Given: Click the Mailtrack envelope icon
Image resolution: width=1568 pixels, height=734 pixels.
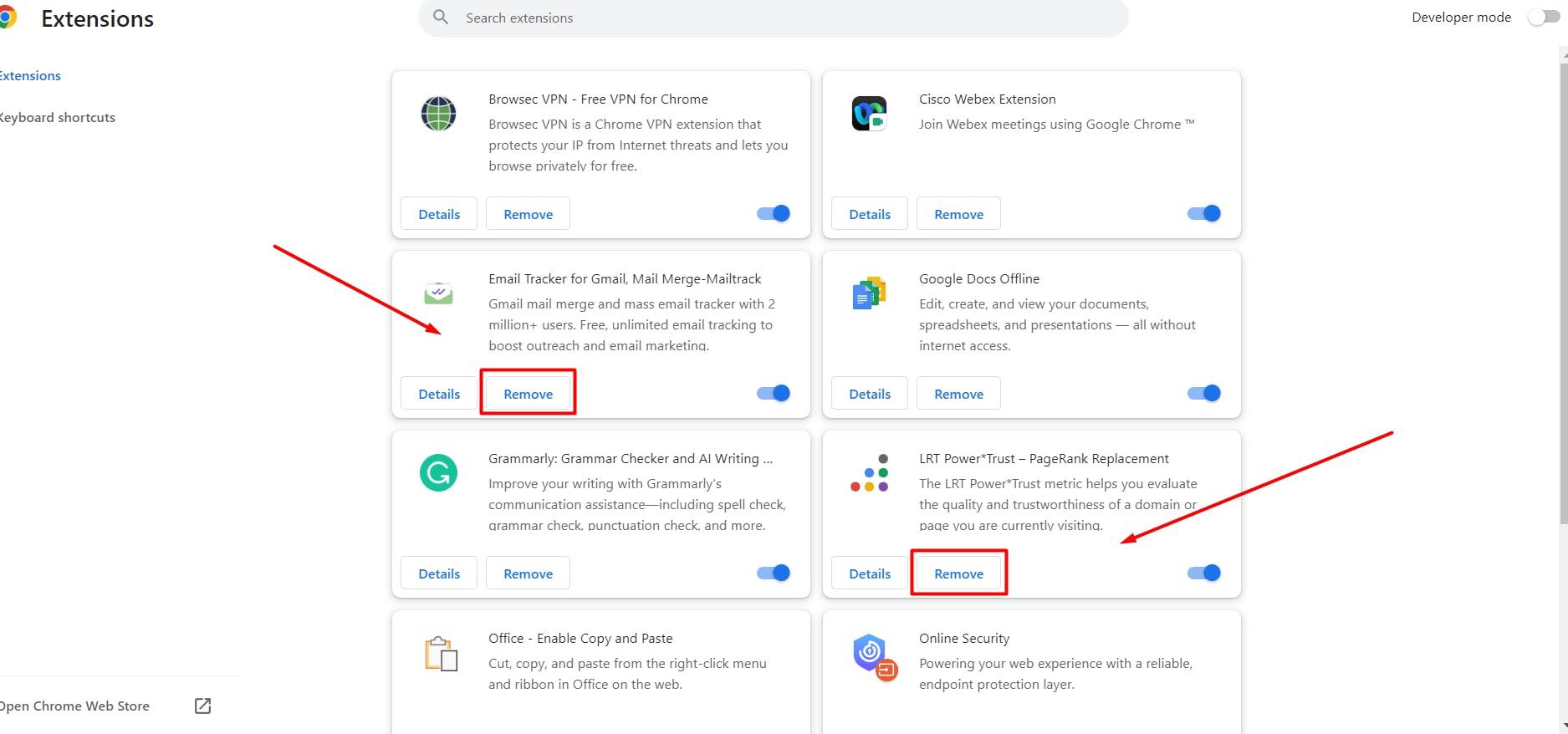Looking at the screenshot, I should tap(438, 293).
